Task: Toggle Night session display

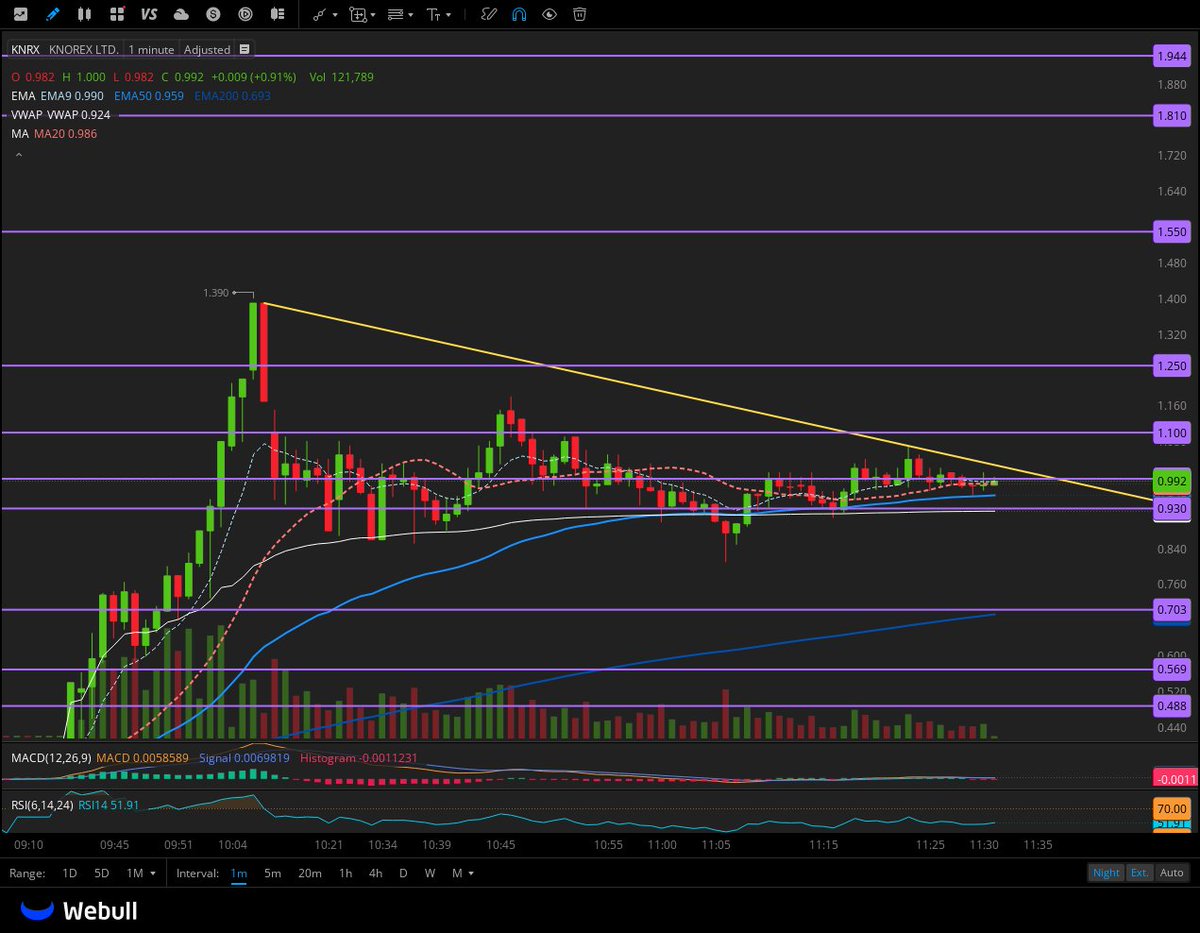Action: [1106, 872]
